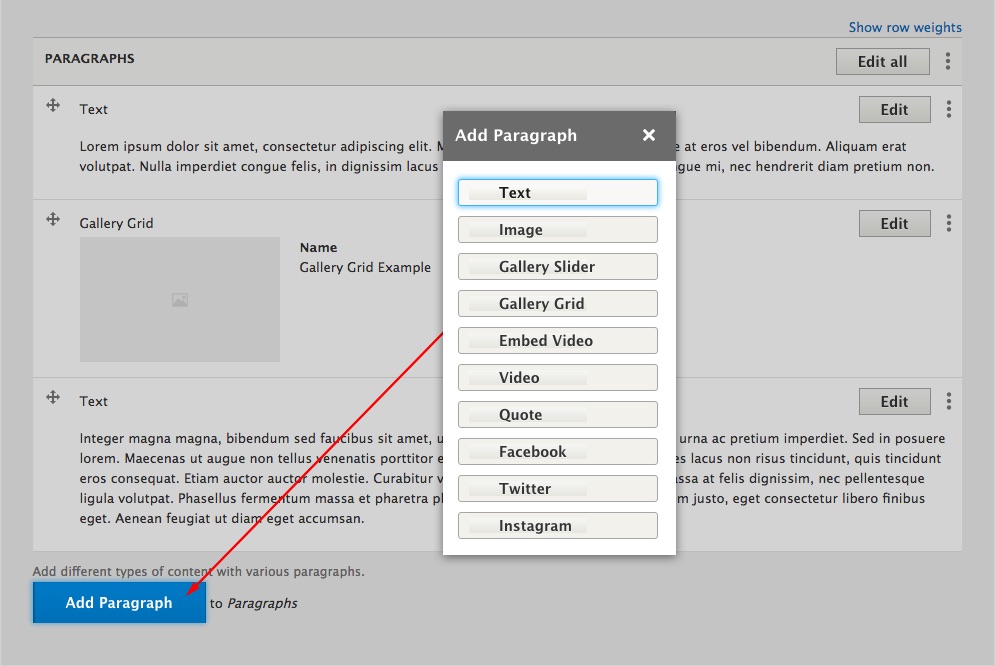Select Text paragraph type in dialog
Viewport: 995px width, 666px height.
click(558, 192)
